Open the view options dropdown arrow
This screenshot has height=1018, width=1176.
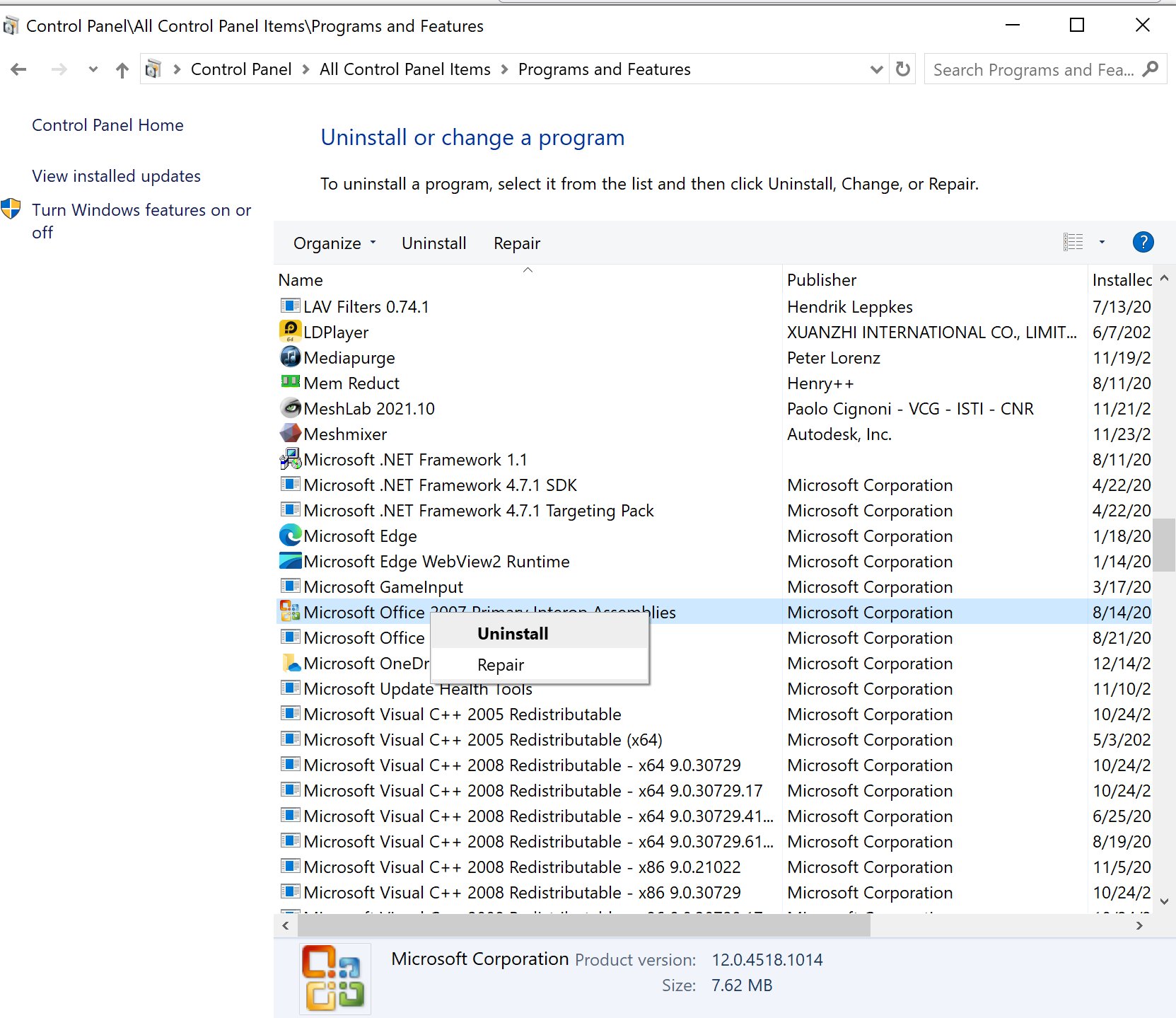(1101, 243)
